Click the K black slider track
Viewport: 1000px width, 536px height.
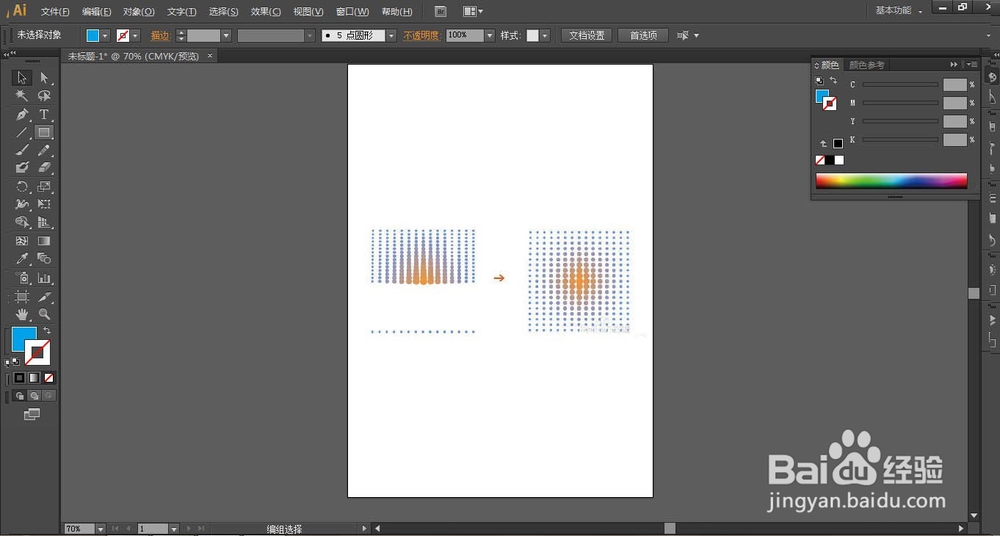pyautogui.click(x=900, y=139)
